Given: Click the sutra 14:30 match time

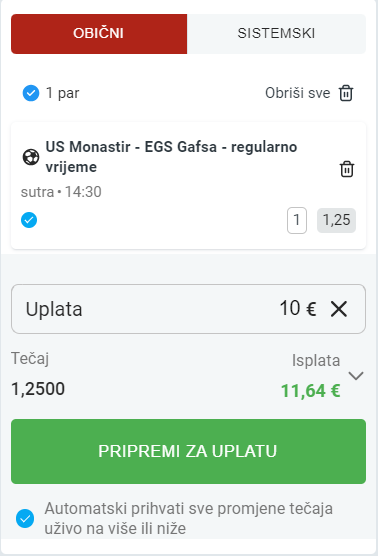Looking at the screenshot, I should coord(61,192).
